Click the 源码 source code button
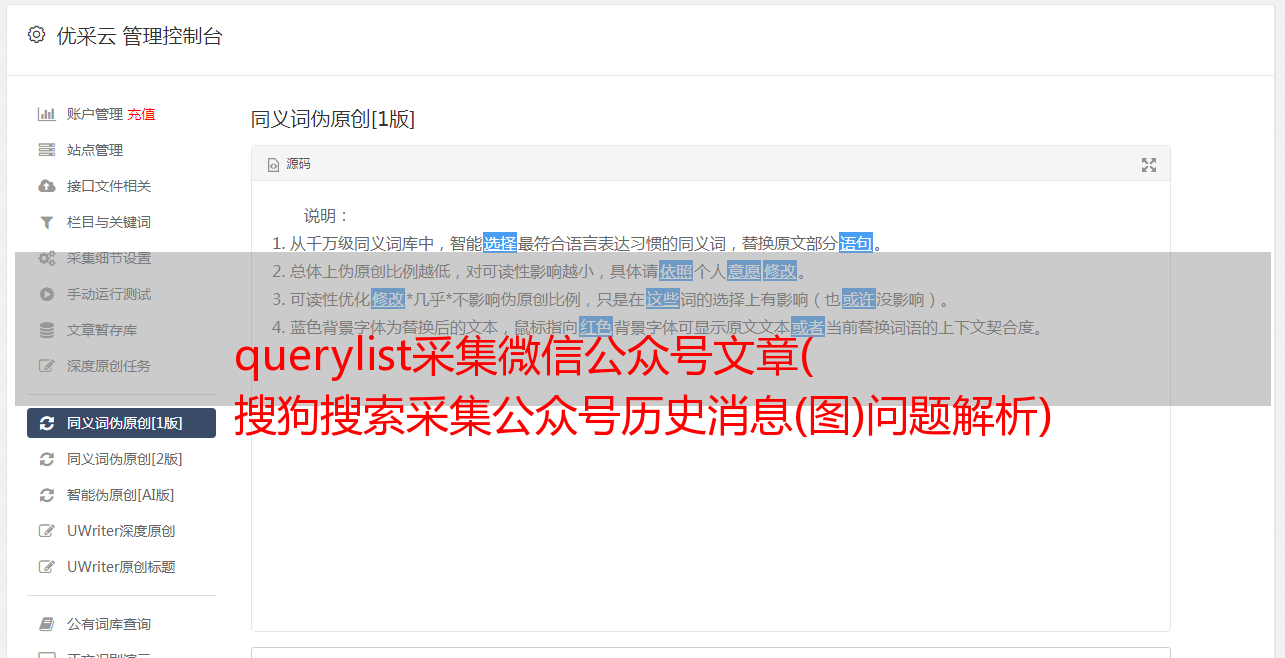Image resolution: width=1285 pixels, height=658 pixels. [289, 164]
